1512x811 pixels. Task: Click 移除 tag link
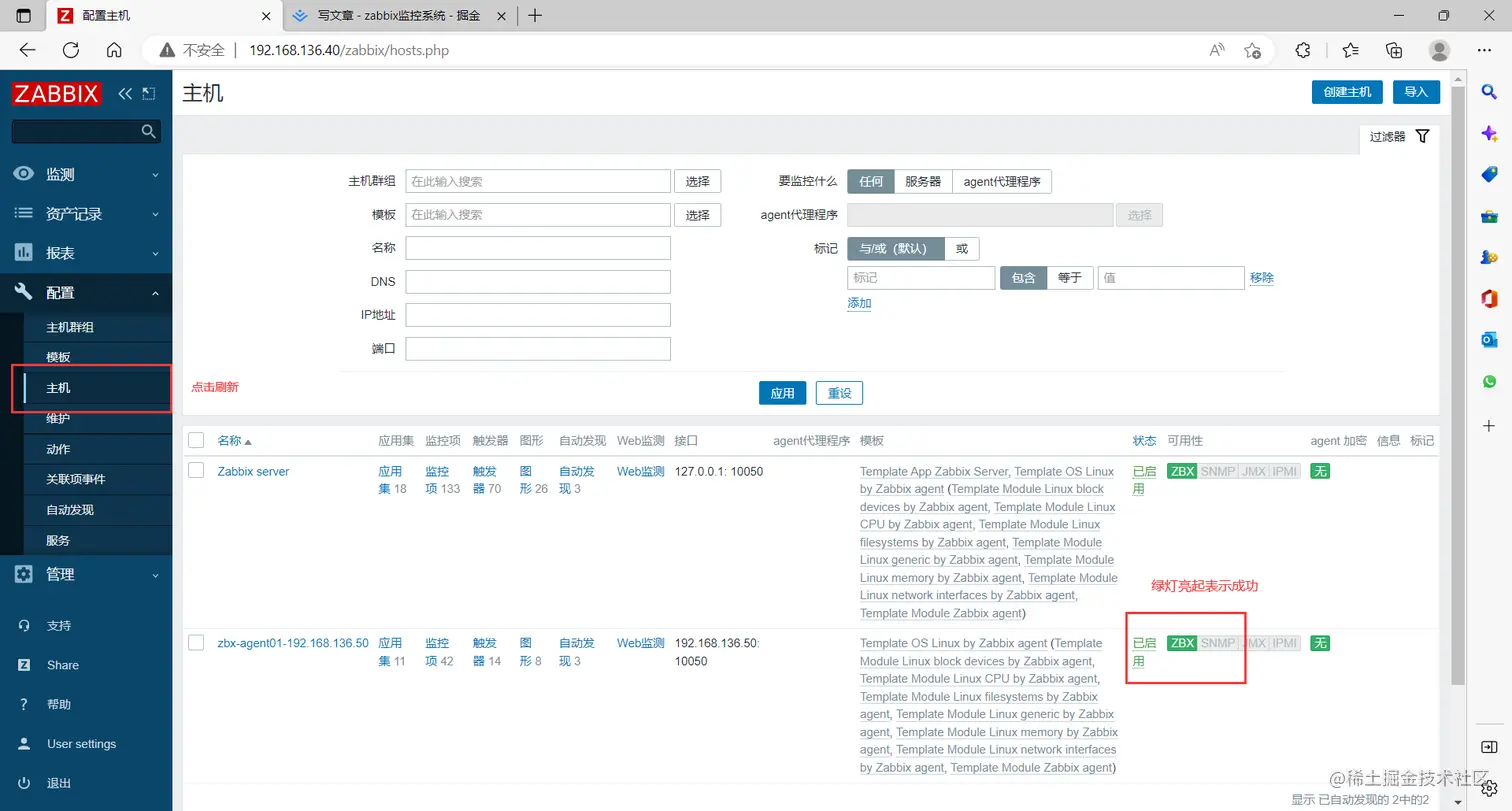point(1262,278)
